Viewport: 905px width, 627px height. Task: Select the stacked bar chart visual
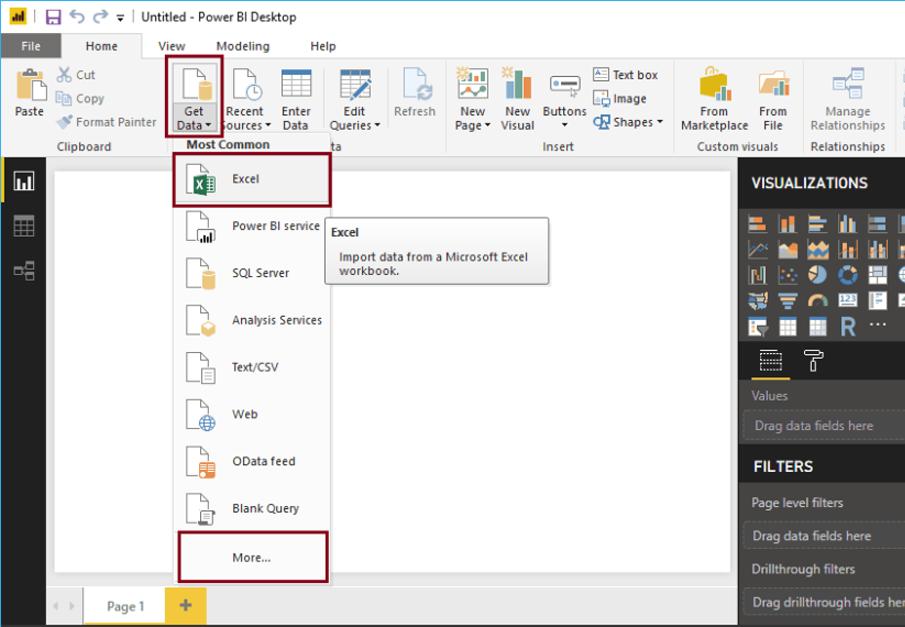(758, 223)
